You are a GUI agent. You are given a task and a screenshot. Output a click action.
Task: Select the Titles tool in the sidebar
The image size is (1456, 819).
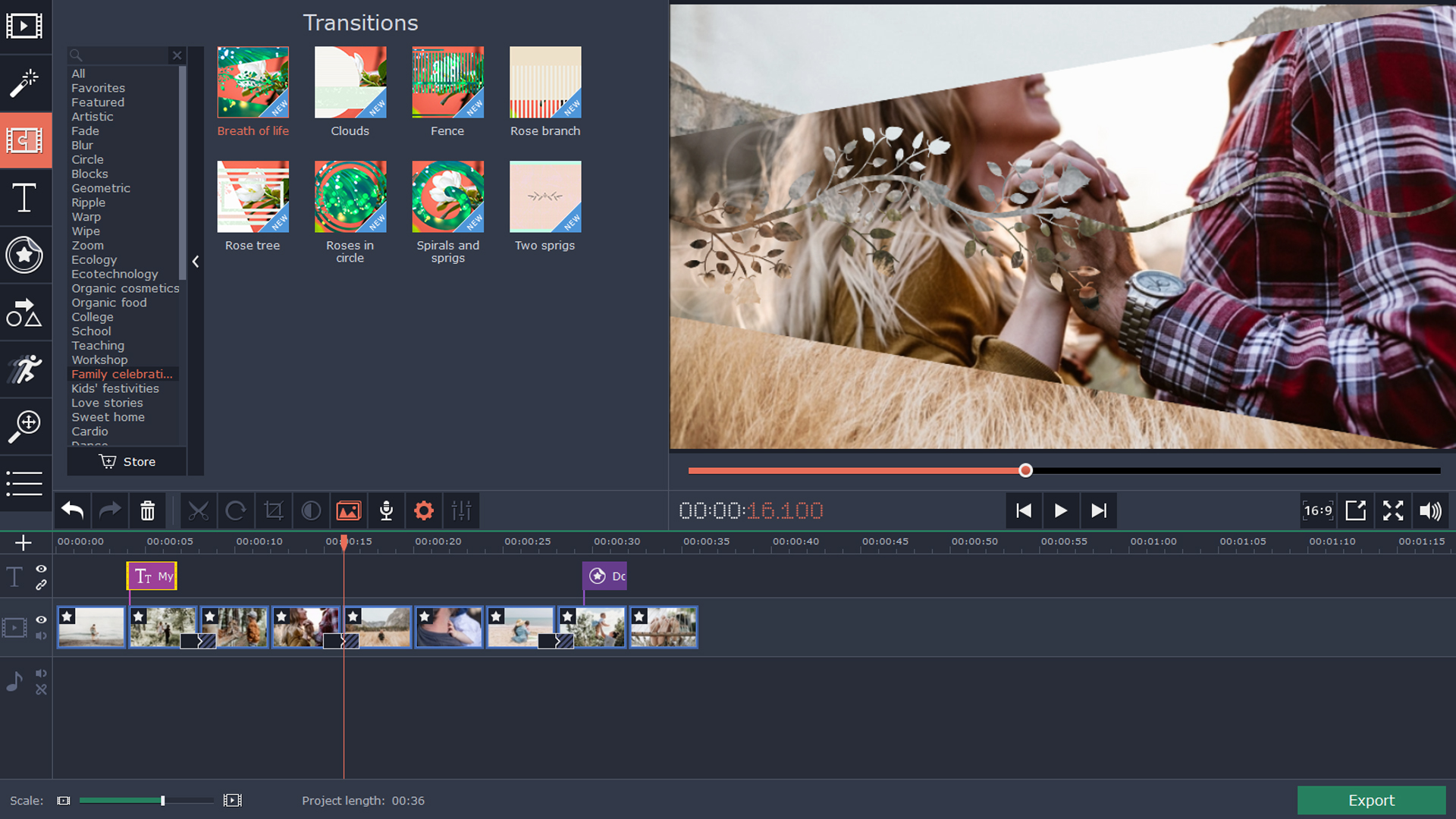click(x=25, y=199)
